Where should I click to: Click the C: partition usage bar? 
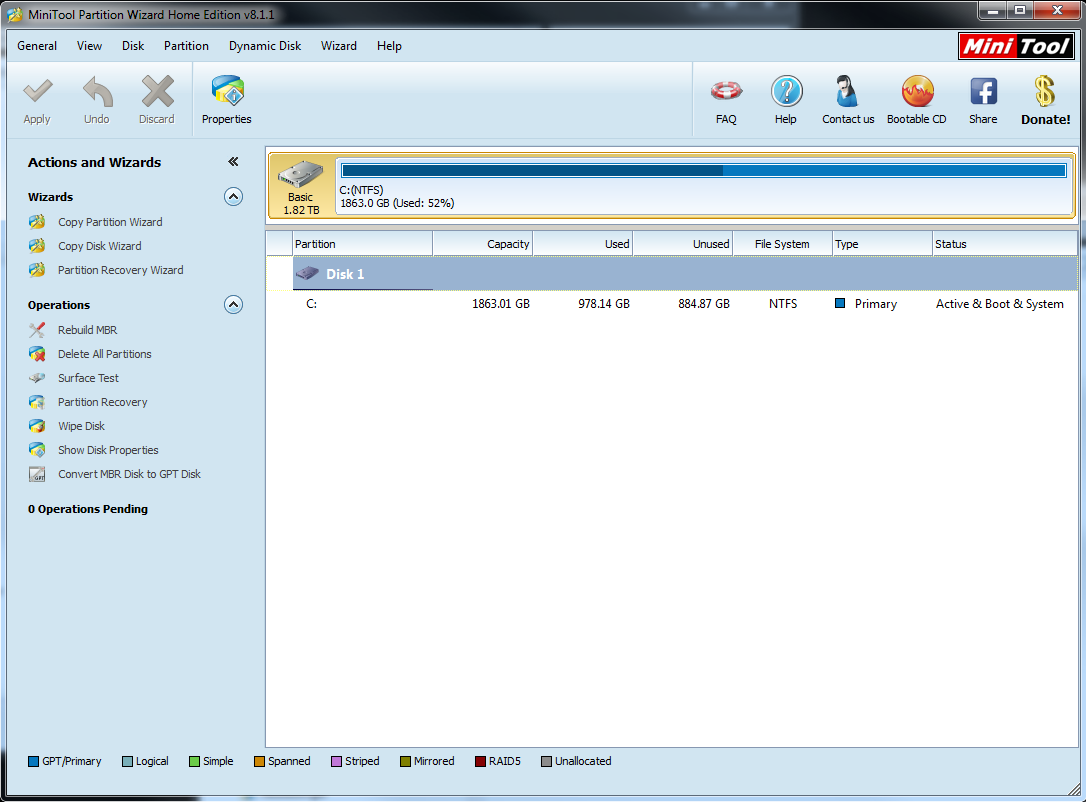[x=704, y=170]
